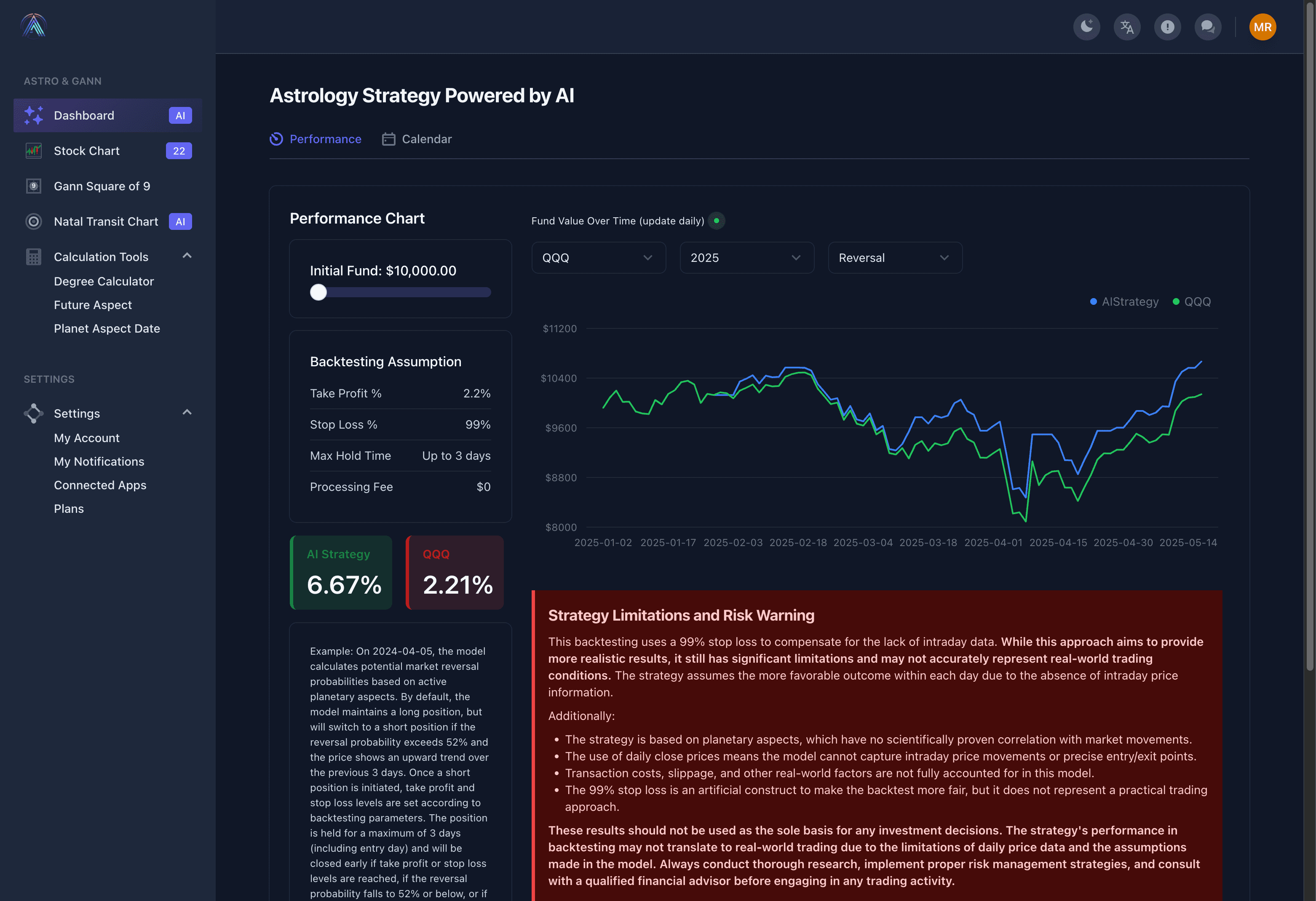1316x901 pixels.
Task: Go to the Plans page
Action: click(x=69, y=509)
